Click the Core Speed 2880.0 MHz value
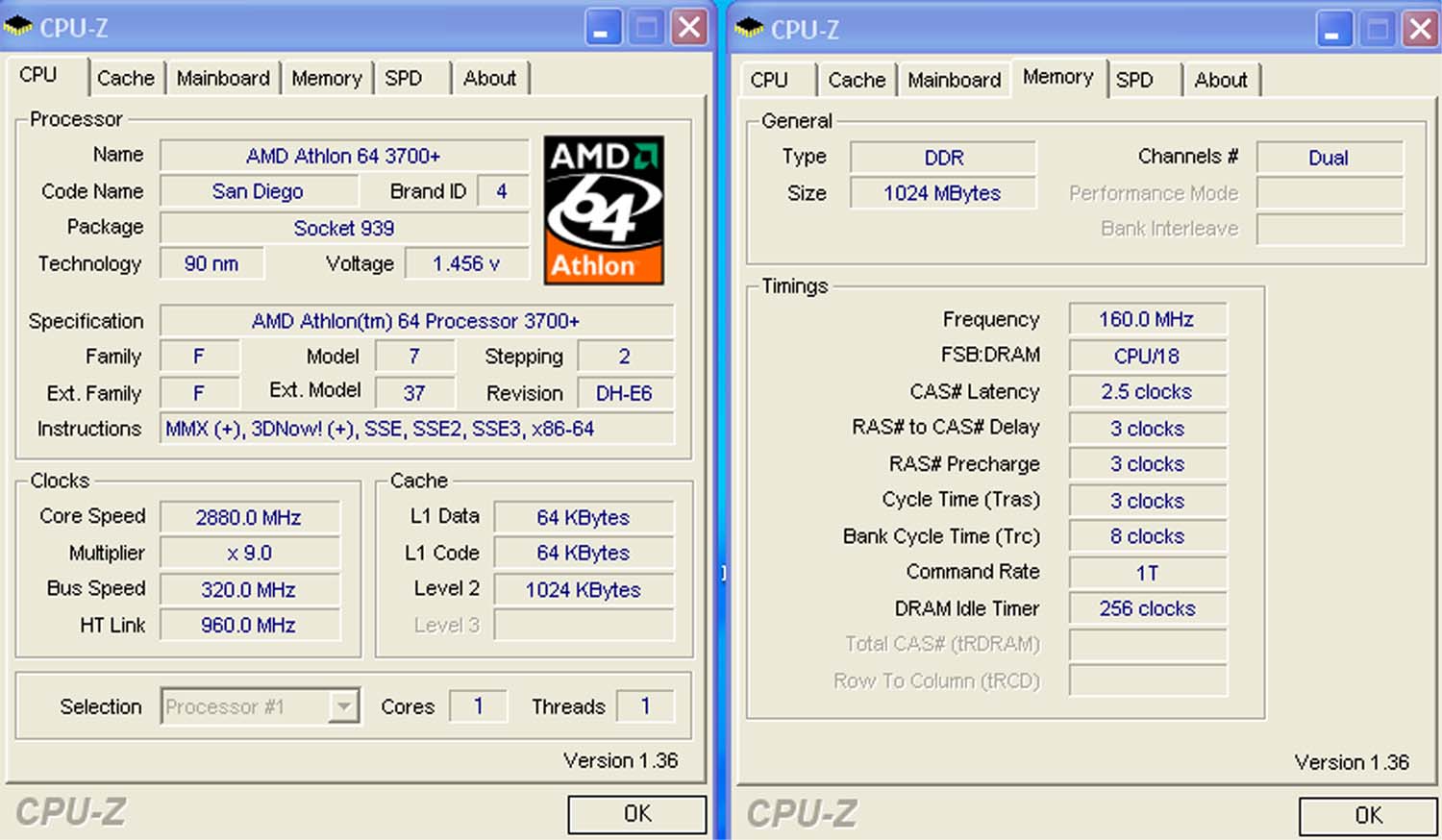This screenshot has height=840, width=1442. [x=249, y=517]
